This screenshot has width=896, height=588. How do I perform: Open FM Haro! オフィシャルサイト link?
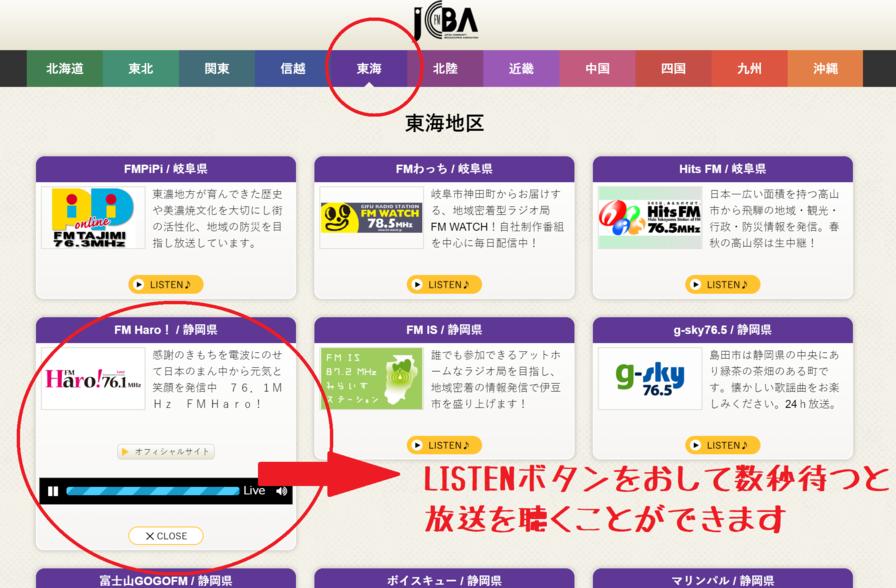(166, 451)
